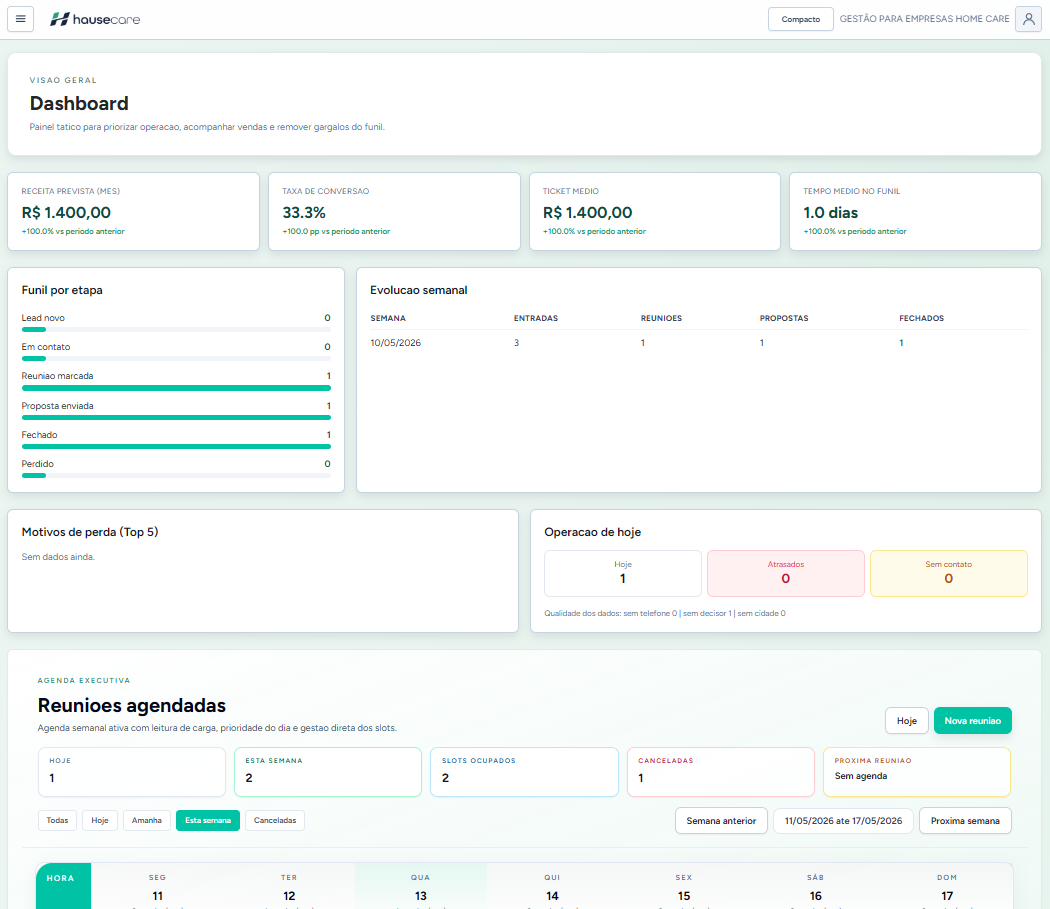Click the week date range field
Viewport: 1050px width, 909px height.
tap(843, 821)
